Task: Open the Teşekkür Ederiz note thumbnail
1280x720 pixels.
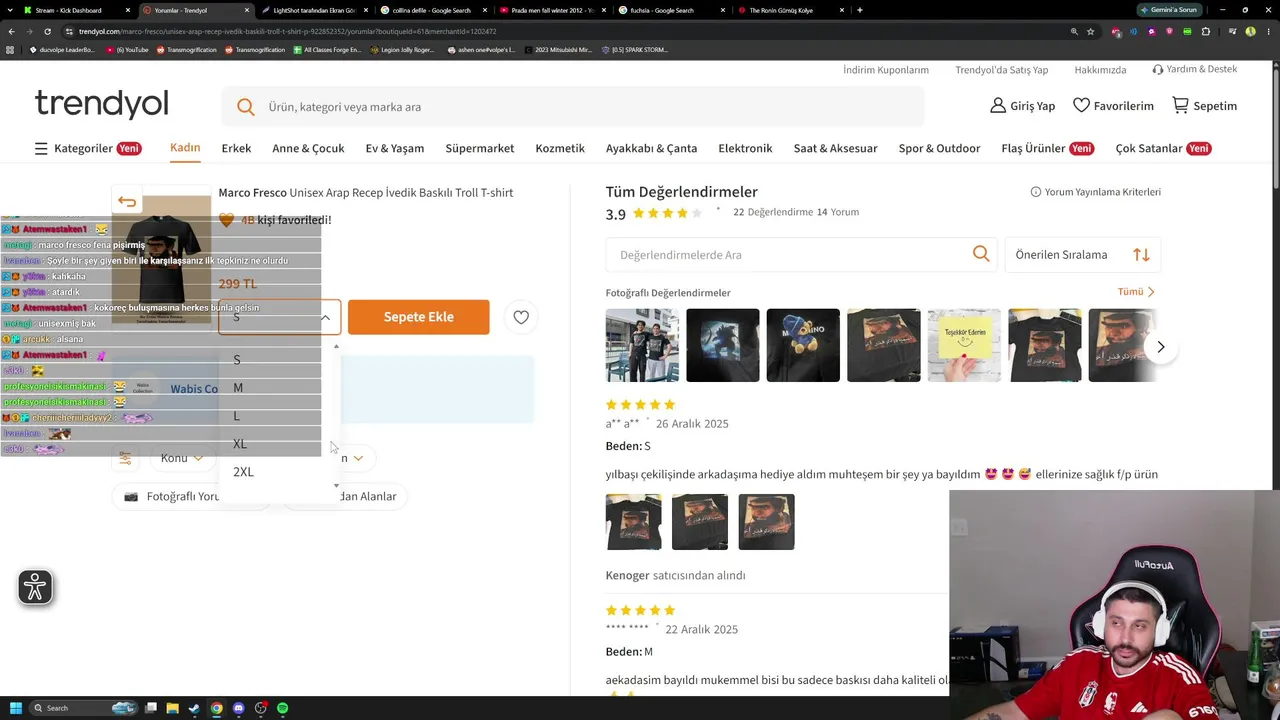Action: point(964,345)
